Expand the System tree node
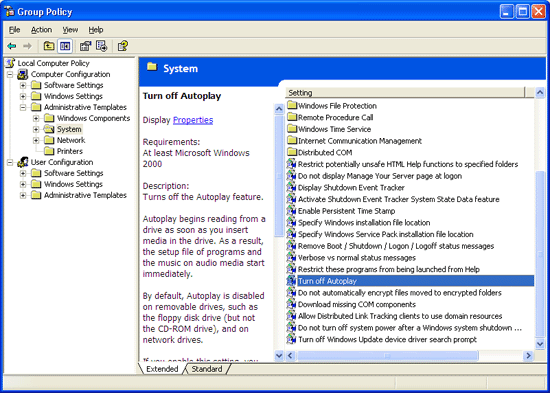550x393 pixels. (36, 129)
